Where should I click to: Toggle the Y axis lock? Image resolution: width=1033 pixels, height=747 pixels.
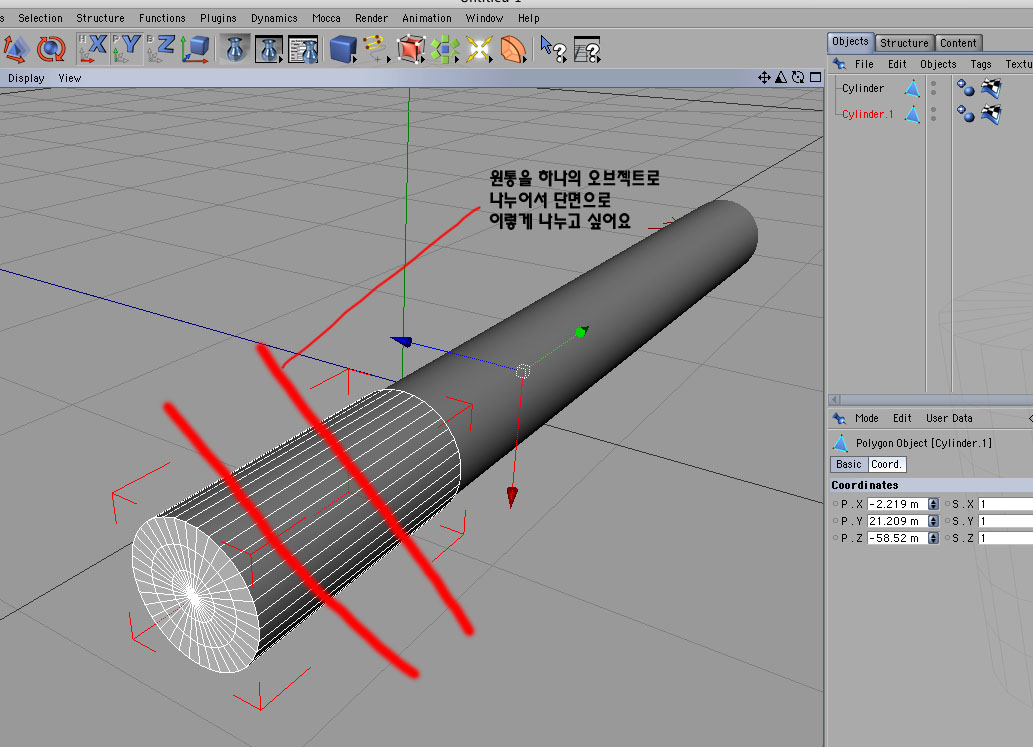pyautogui.click(x=126, y=49)
